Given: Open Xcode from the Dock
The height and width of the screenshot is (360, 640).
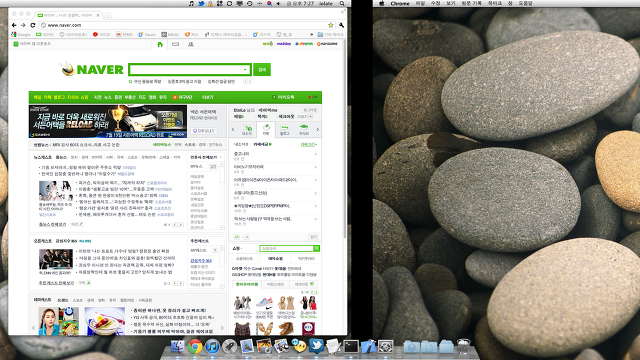Looking at the screenshot, I should click(x=369, y=347).
